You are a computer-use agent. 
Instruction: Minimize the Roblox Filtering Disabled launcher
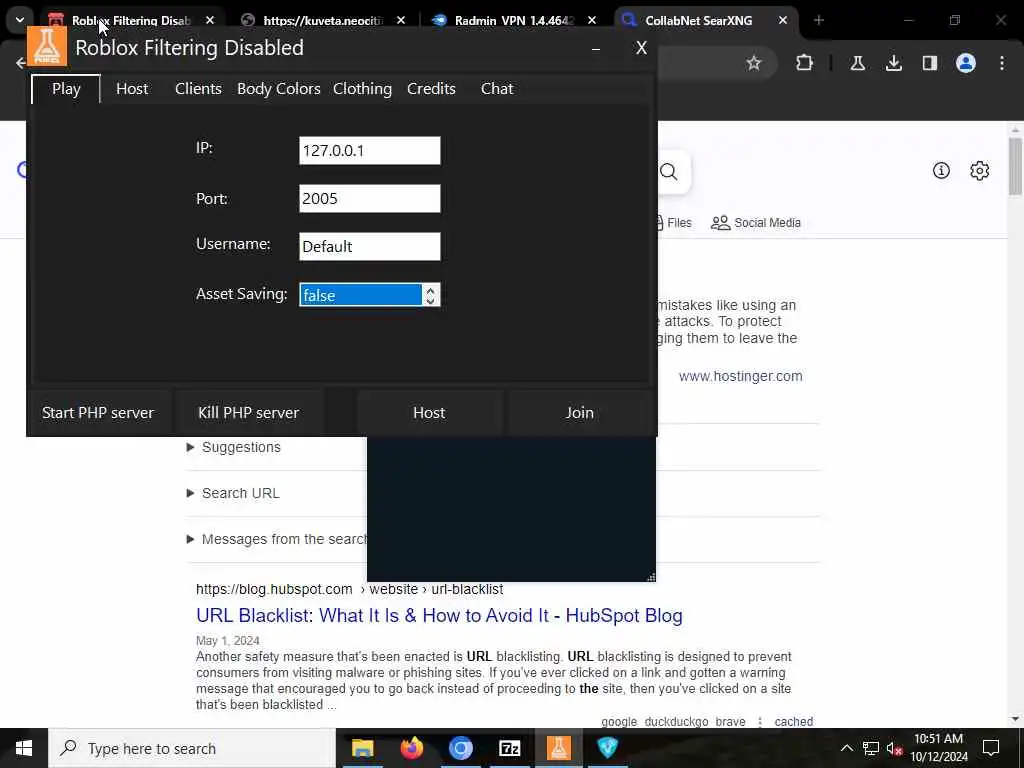click(596, 48)
